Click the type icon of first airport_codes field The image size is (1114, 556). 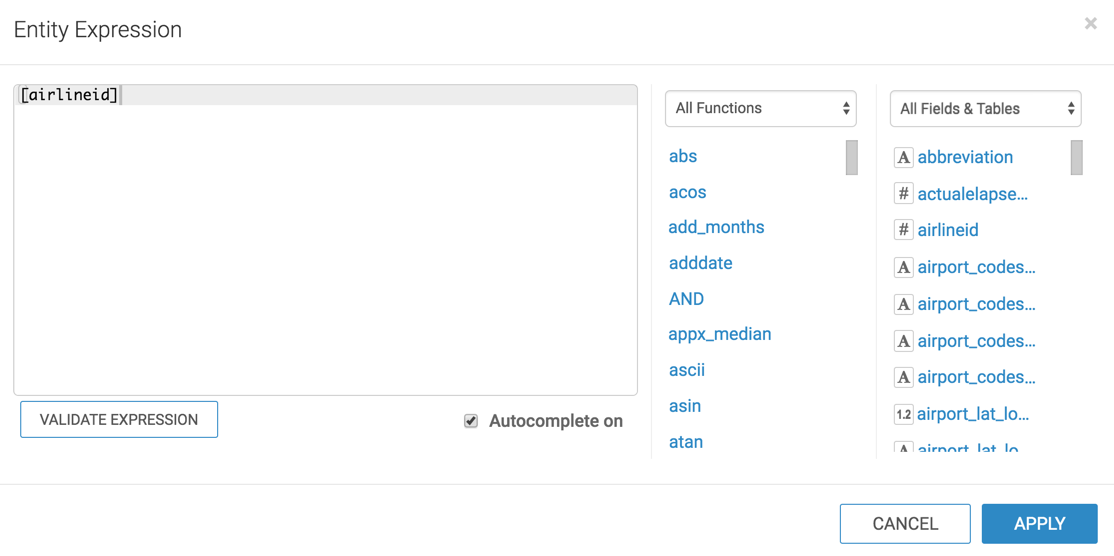coord(903,267)
